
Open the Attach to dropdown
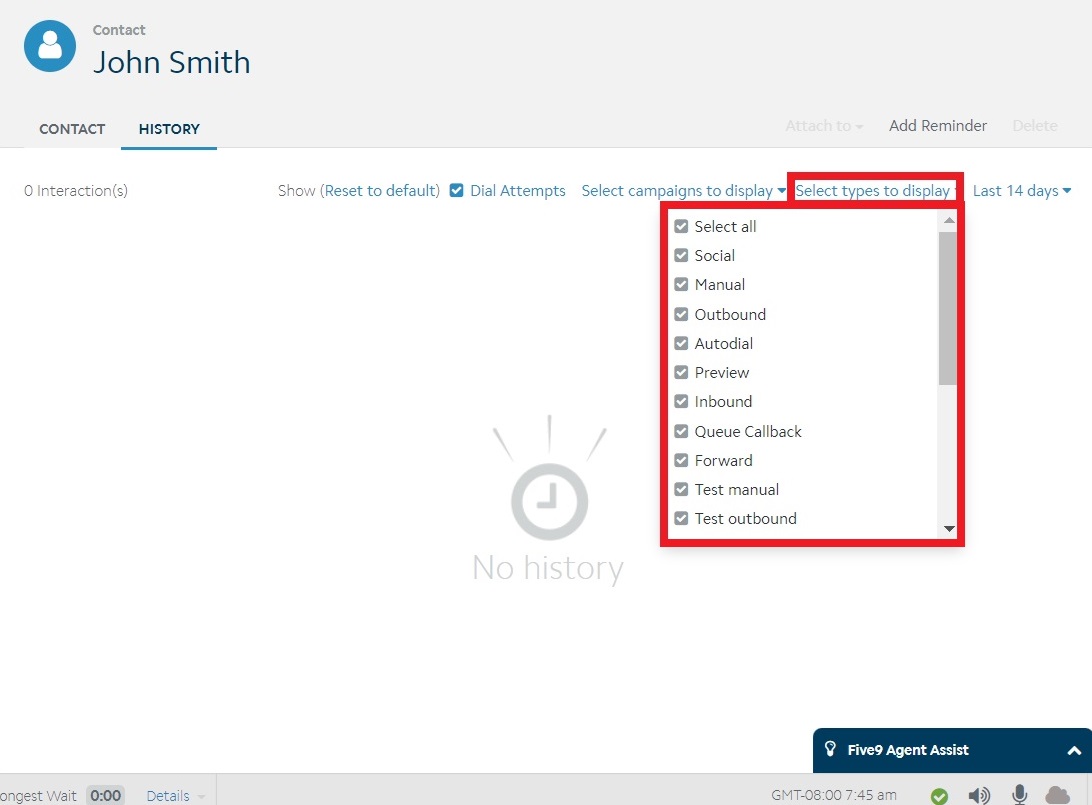(824, 126)
